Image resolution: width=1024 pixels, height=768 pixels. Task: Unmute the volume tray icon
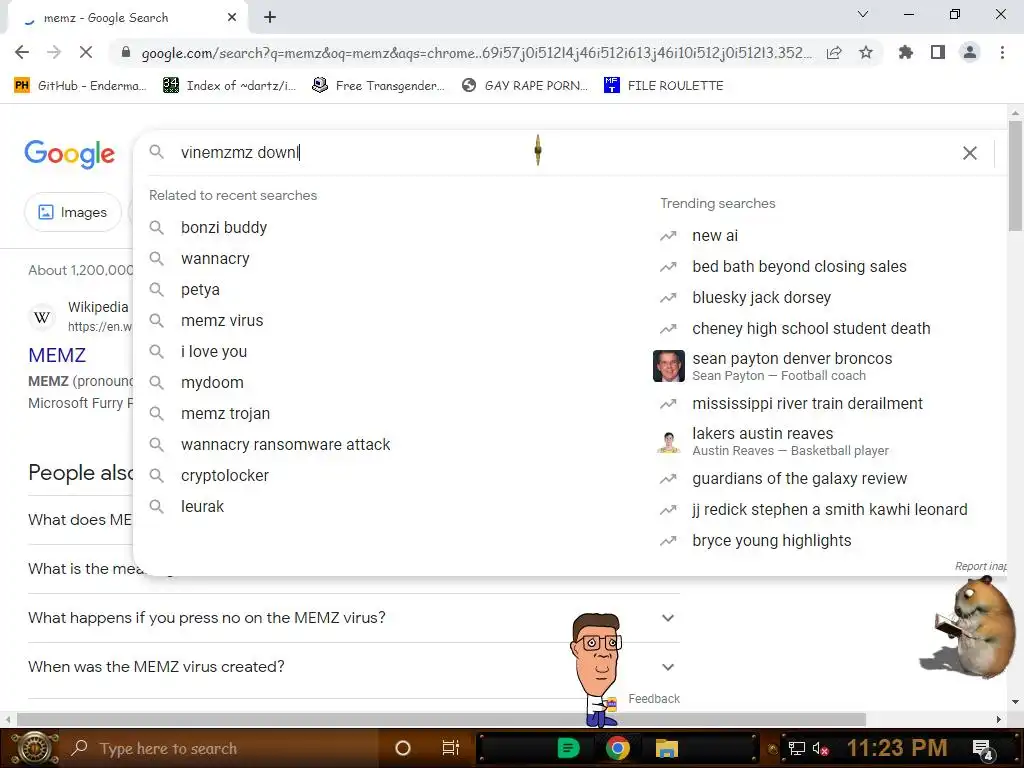point(820,748)
